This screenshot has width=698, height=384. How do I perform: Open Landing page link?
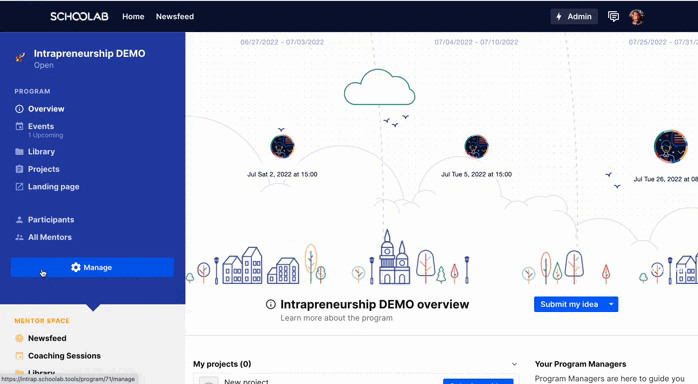coord(53,187)
